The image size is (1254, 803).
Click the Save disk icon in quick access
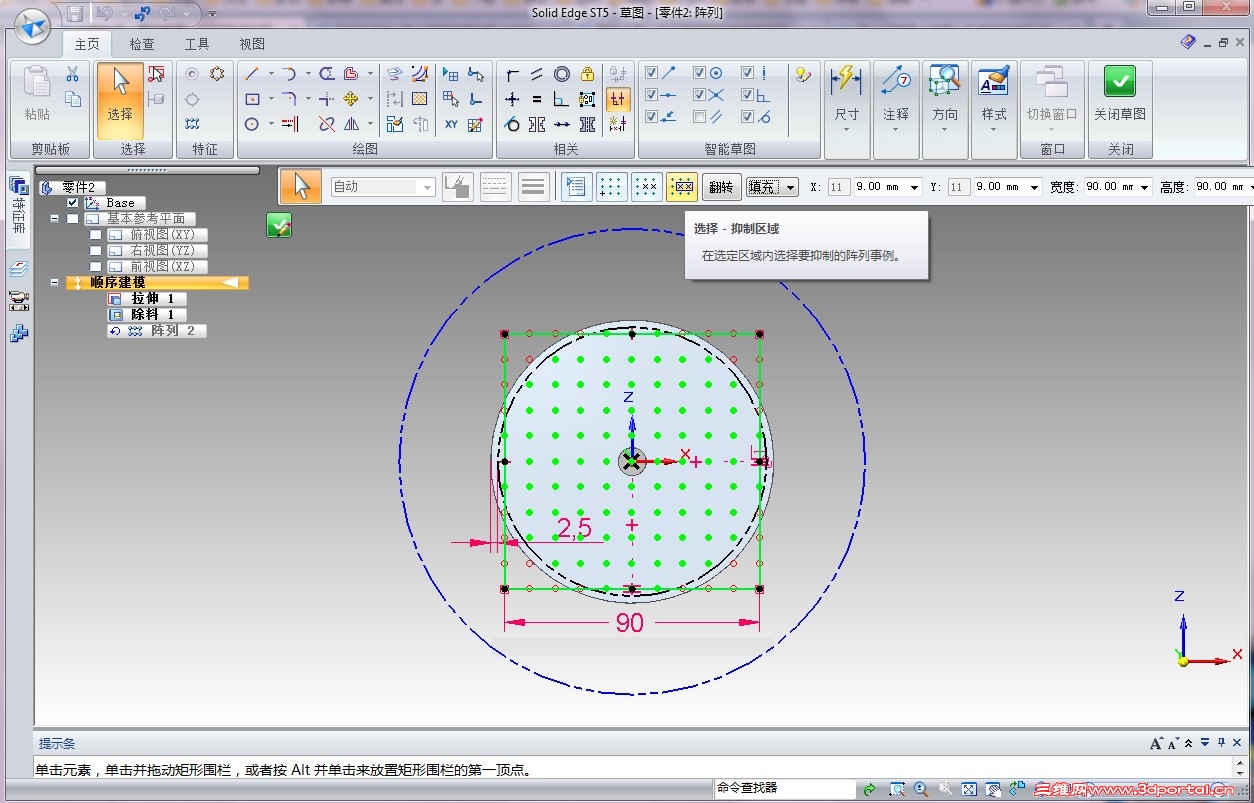click(x=75, y=13)
